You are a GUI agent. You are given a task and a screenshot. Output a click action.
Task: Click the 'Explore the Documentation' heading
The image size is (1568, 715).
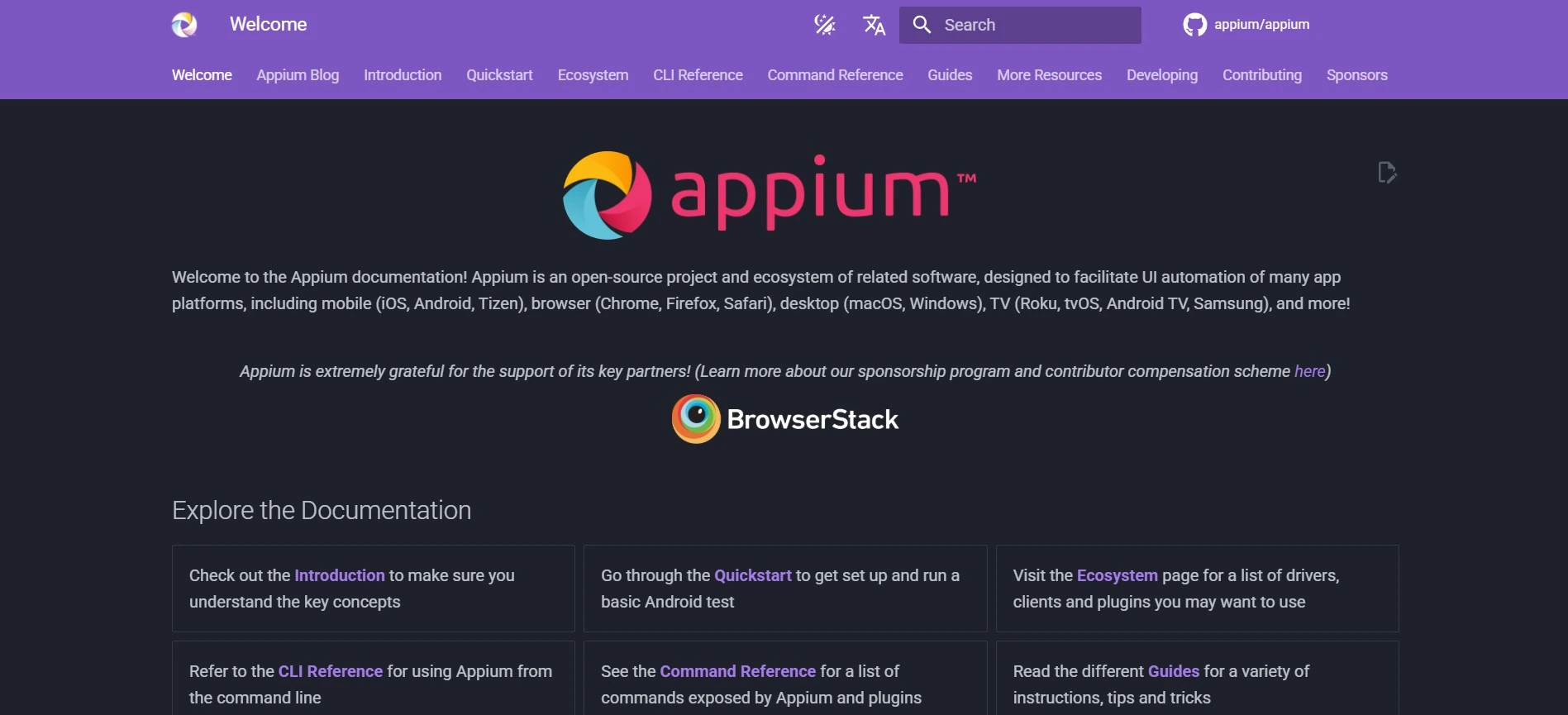322,511
